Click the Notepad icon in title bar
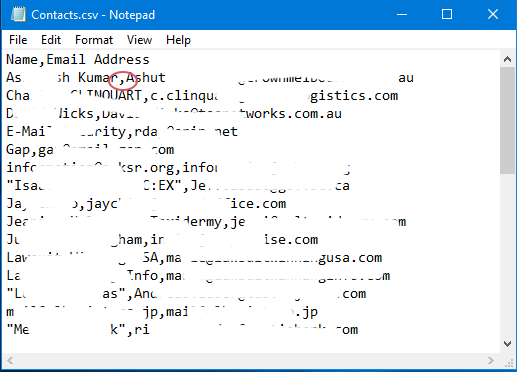The image size is (517, 372). (x=18, y=15)
